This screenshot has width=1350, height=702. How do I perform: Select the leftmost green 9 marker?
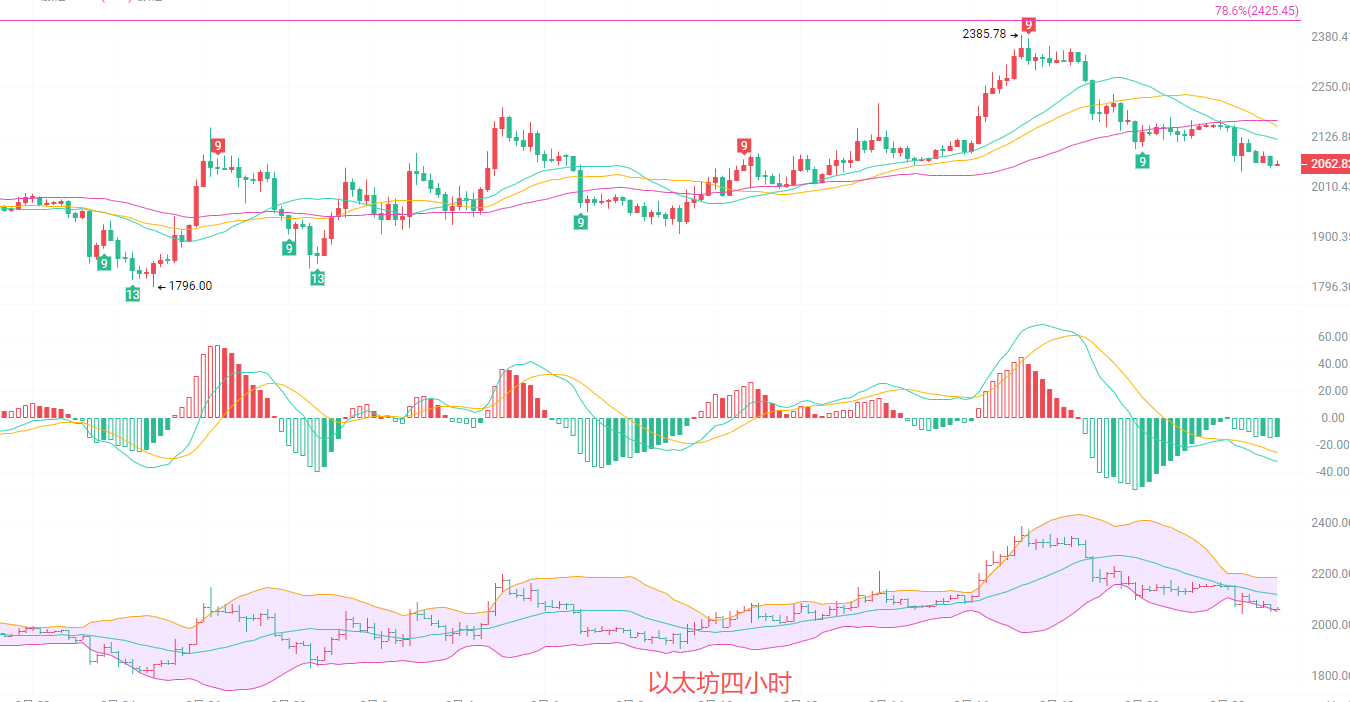(x=104, y=263)
